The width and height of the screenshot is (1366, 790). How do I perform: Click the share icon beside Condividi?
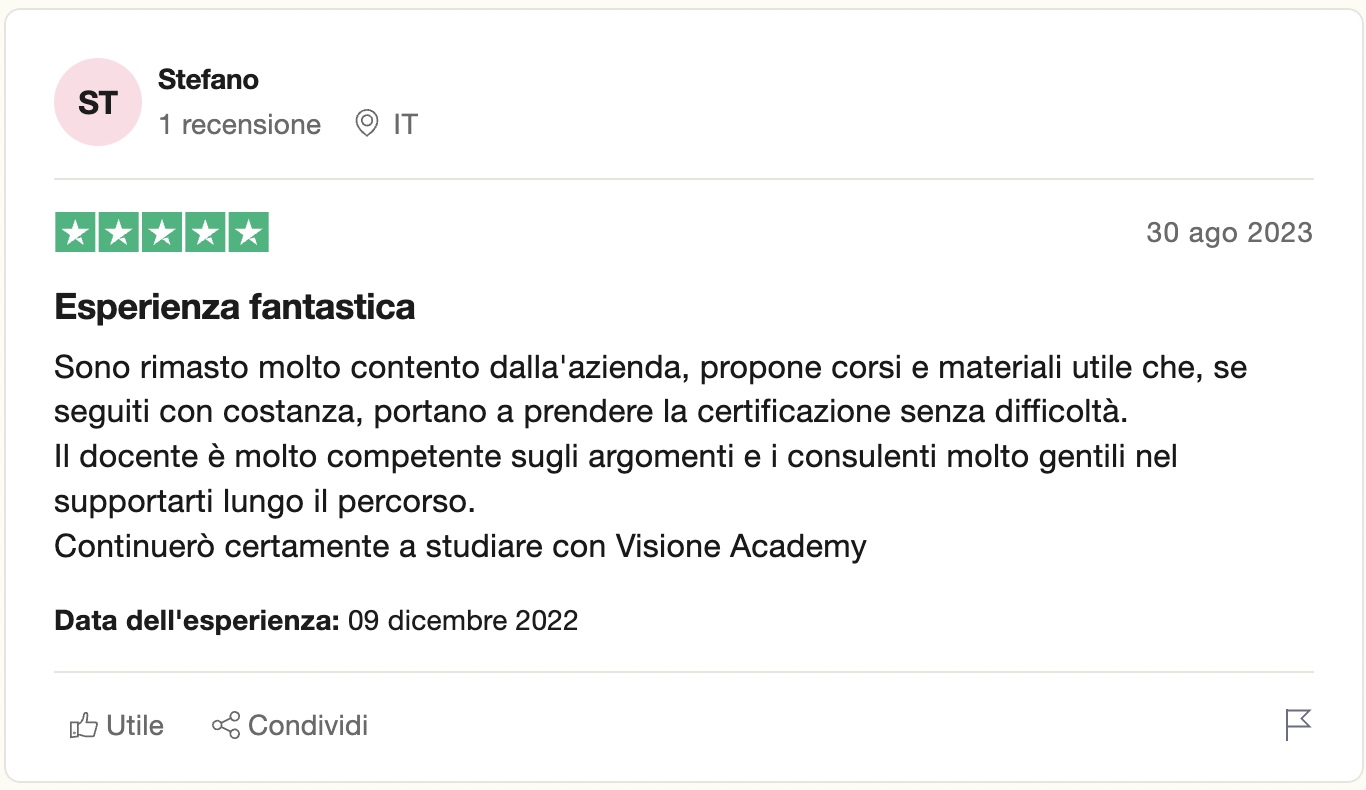point(226,725)
